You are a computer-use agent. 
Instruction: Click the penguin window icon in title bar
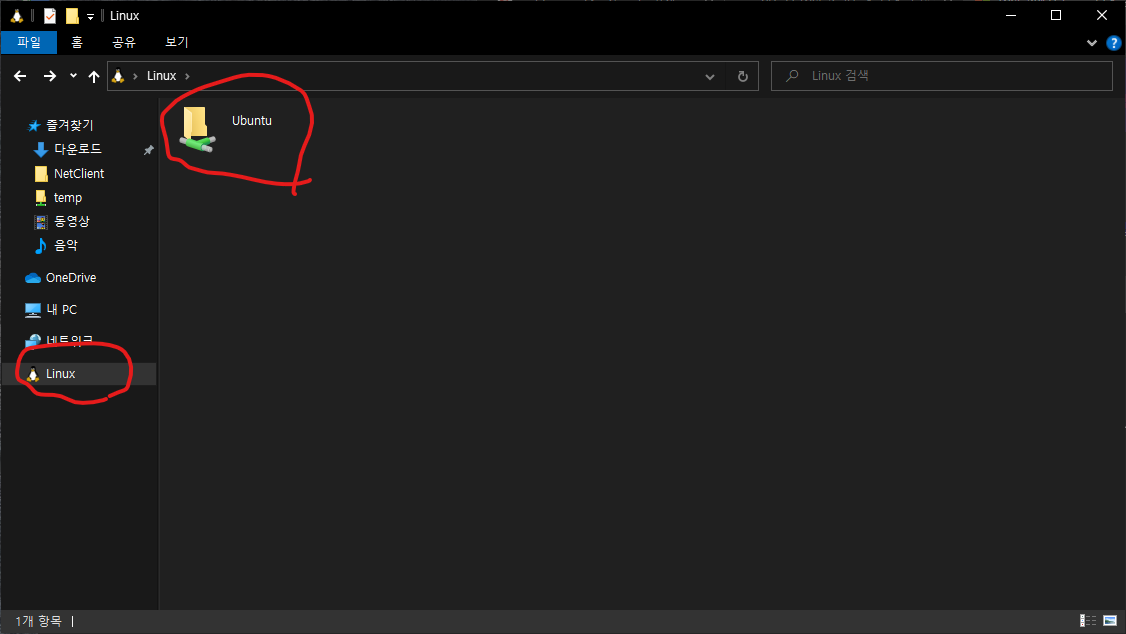17,15
